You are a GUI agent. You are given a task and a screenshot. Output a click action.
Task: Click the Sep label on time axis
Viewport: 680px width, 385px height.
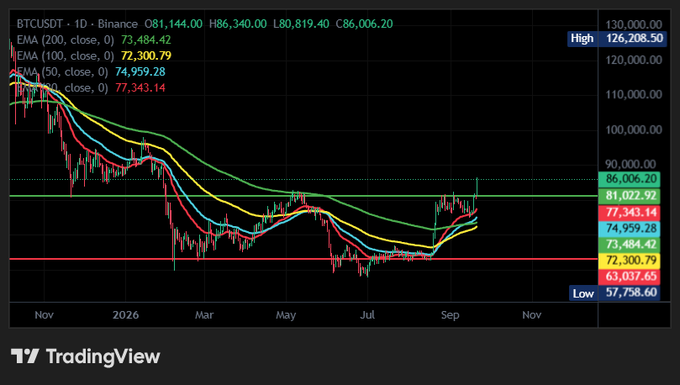pyautogui.click(x=450, y=315)
